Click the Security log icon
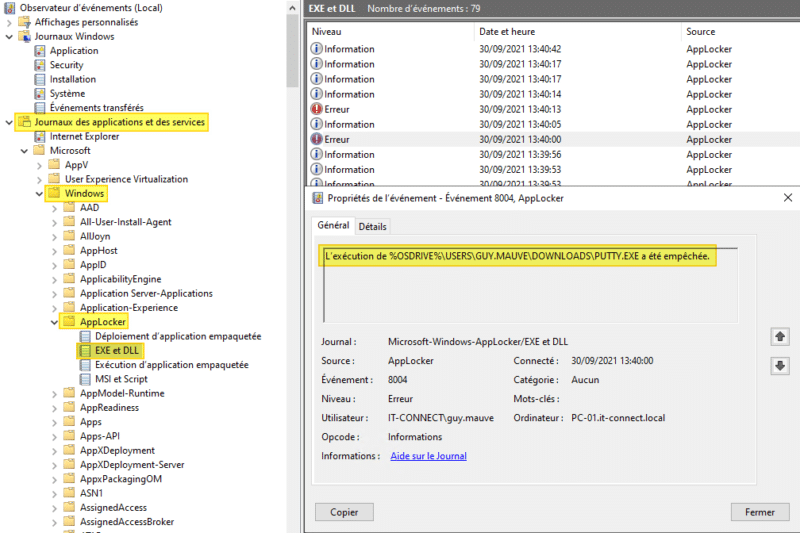This screenshot has width=800, height=533. pyautogui.click(x=40, y=65)
